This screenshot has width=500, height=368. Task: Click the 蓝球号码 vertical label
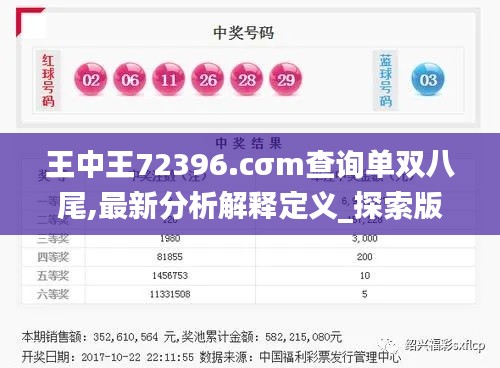pyautogui.click(x=386, y=80)
